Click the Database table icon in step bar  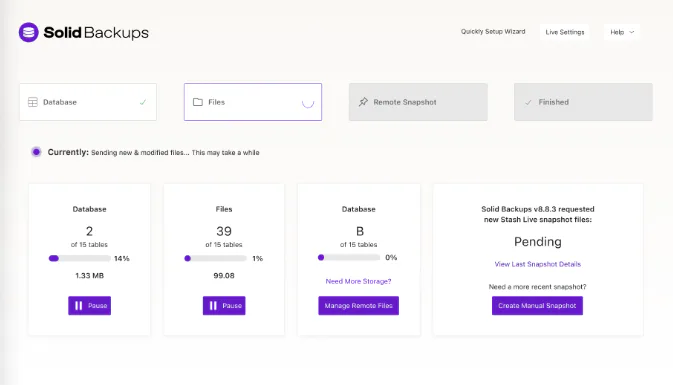pos(33,102)
